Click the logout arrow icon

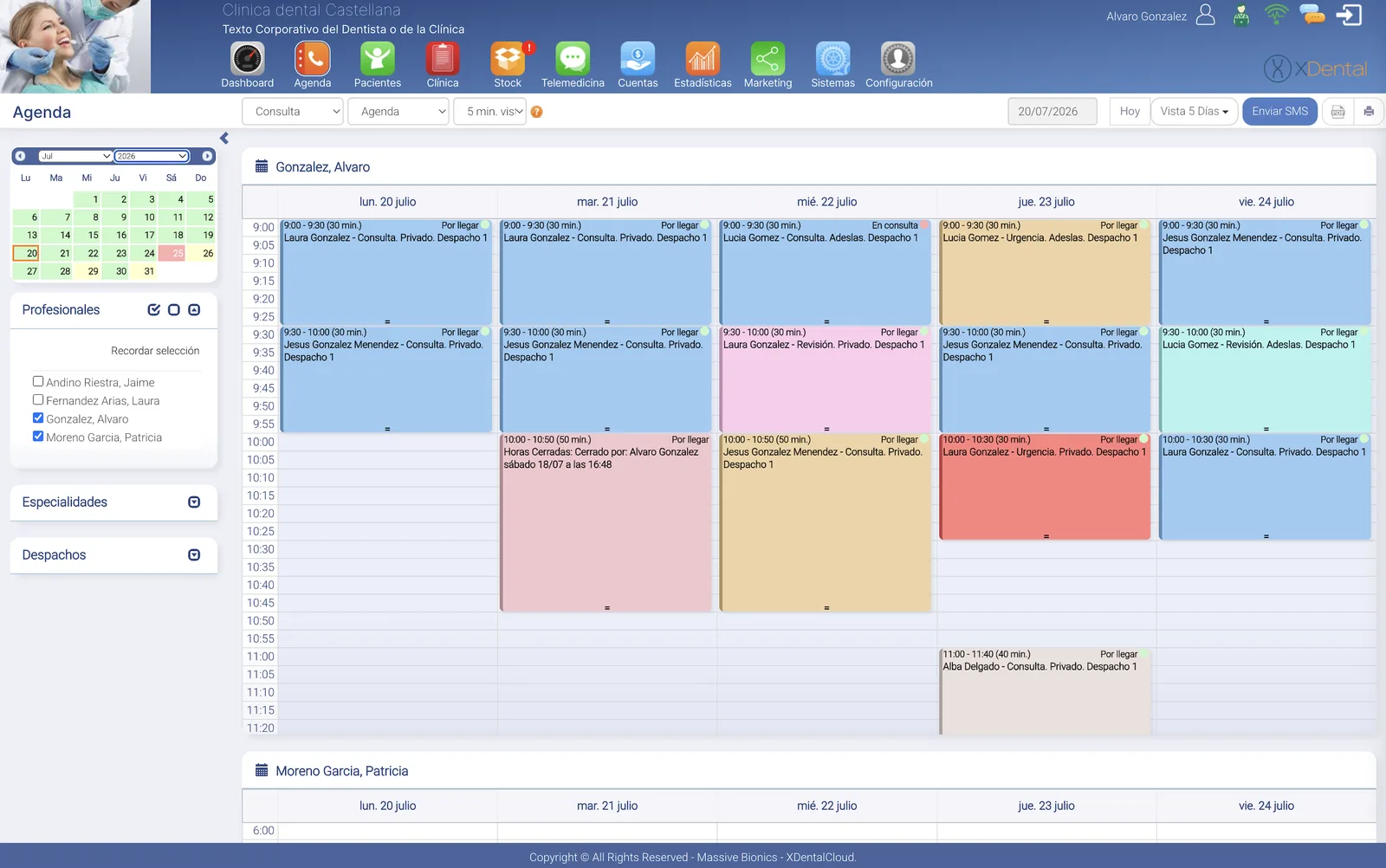point(1350,15)
